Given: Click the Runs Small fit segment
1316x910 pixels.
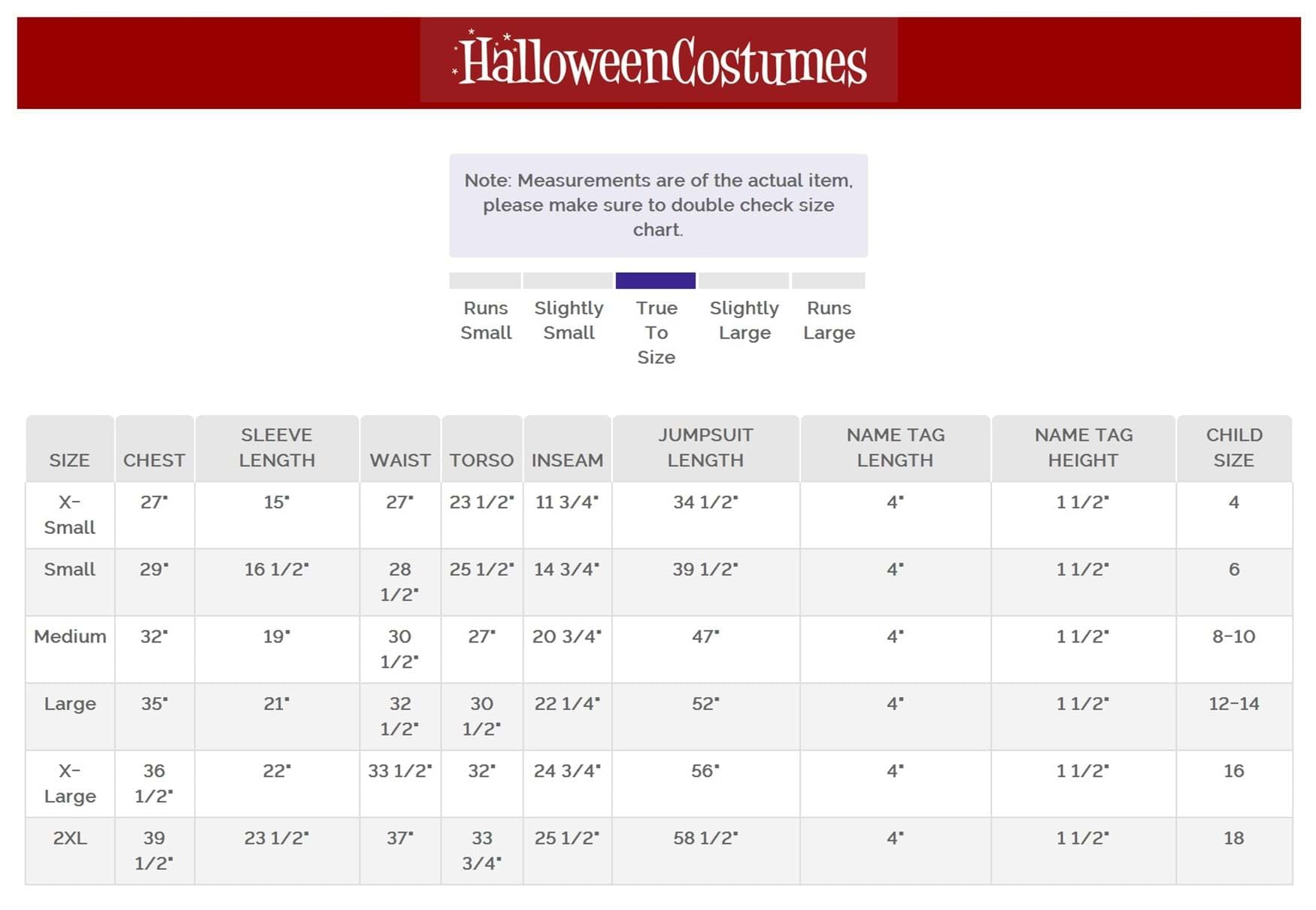Looking at the screenshot, I should (x=485, y=281).
